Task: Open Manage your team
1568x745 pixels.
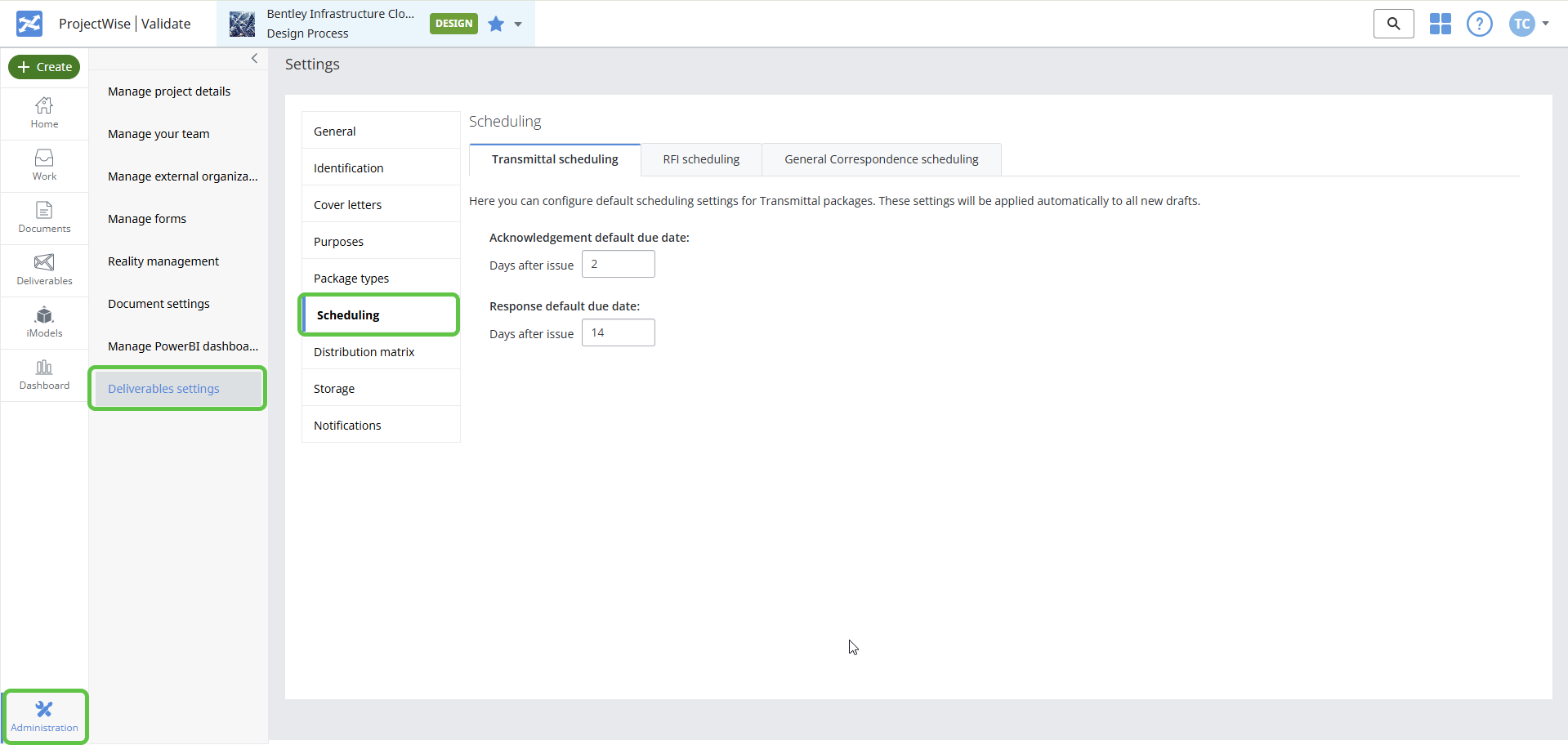Action: [x=159, y=133]
